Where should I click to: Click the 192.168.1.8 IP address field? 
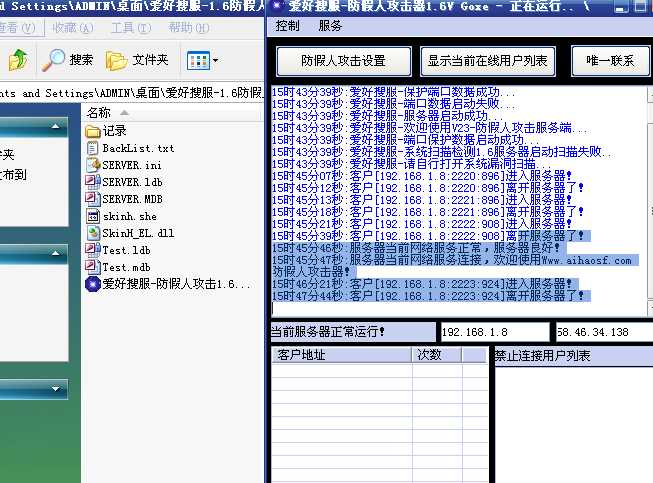tap(493, 332)
